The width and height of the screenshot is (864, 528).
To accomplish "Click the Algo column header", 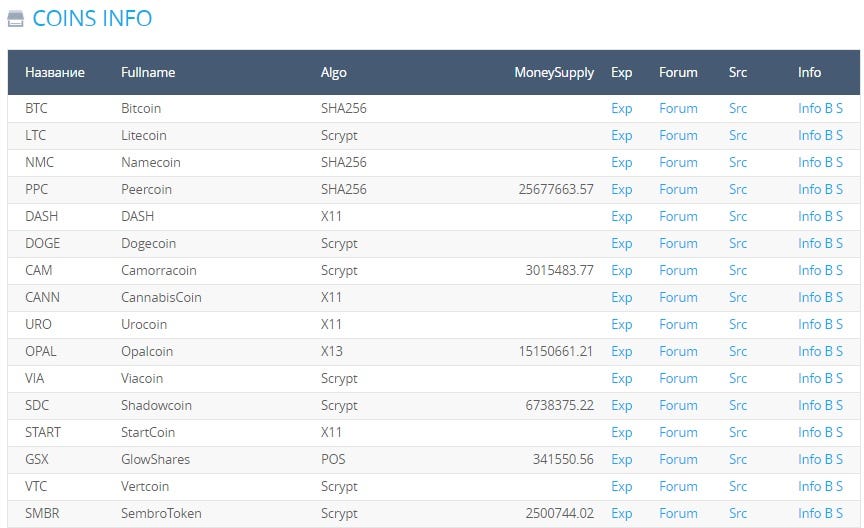I will (333, 73).
